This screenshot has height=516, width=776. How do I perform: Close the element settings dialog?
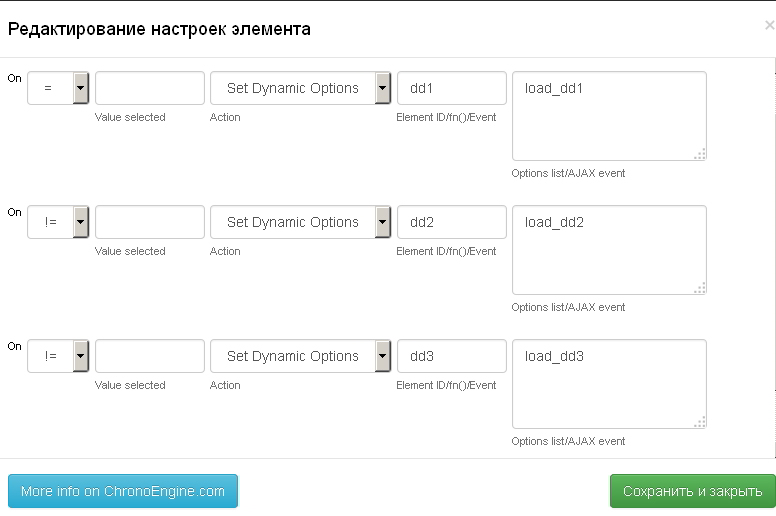tap(770, 25)
